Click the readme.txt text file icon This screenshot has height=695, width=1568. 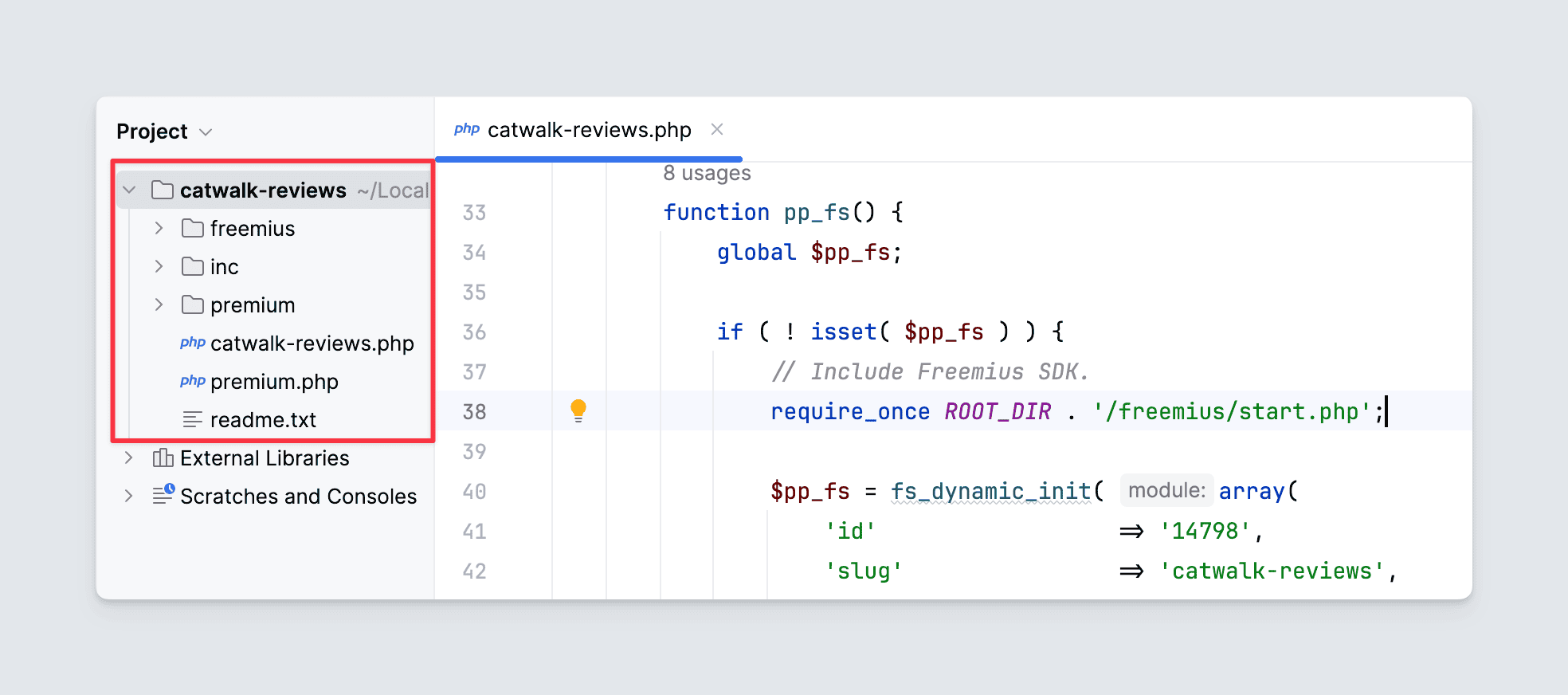193,420
